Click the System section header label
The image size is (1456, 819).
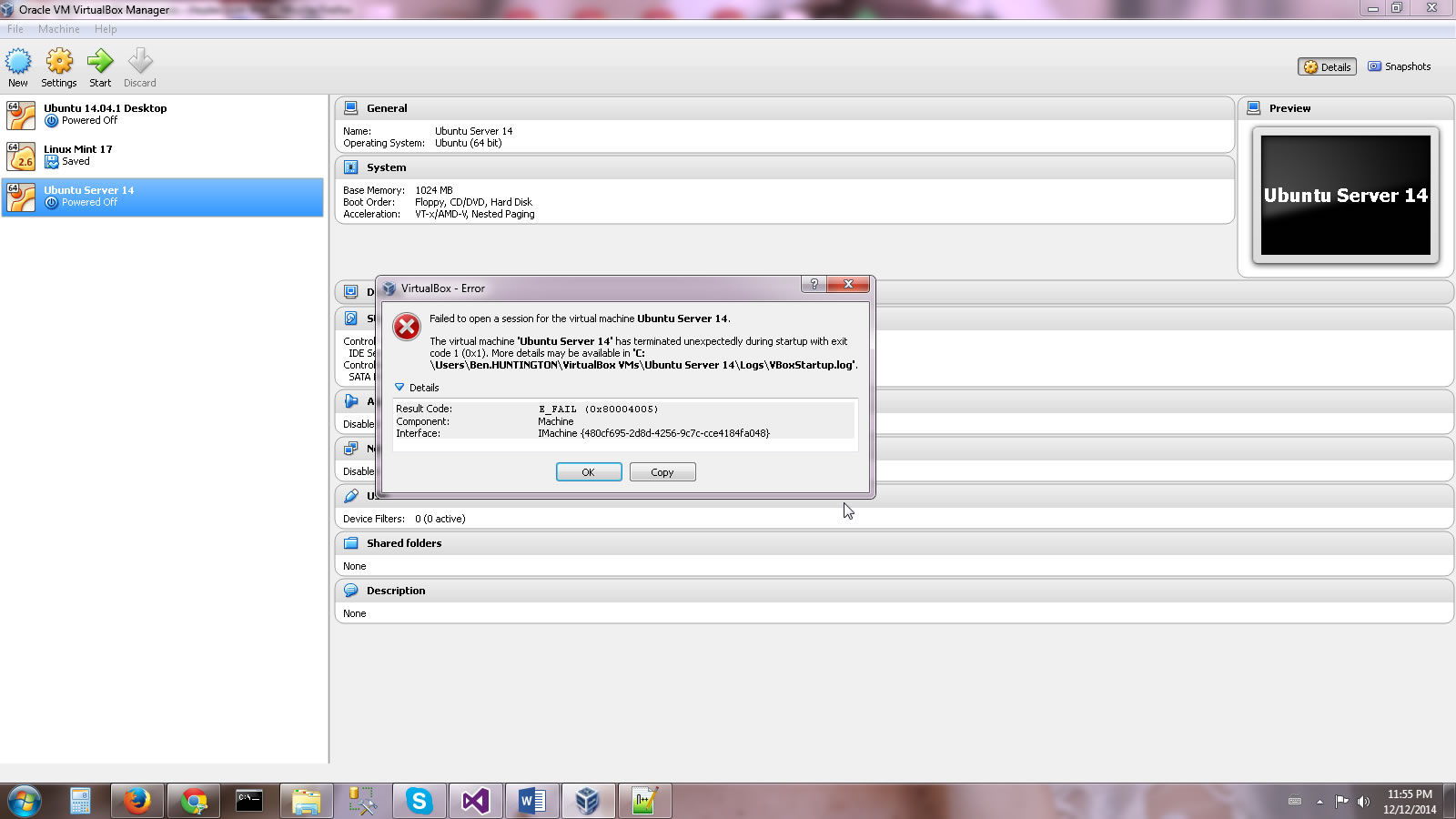pyautogui.click(x=387, y=167)
